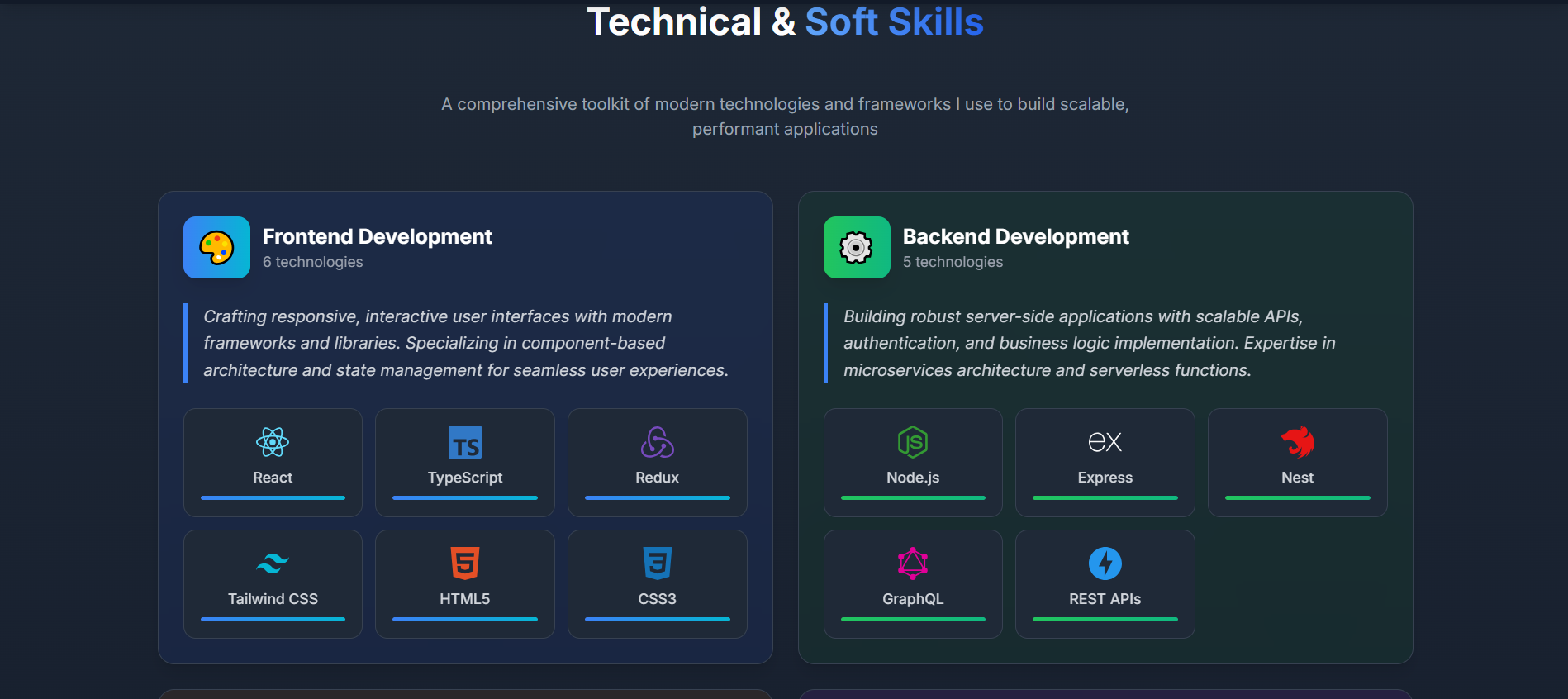Screen dimensions: 1568x699
Task: Click the Backend gear category icon
Action: pos(857,247)
